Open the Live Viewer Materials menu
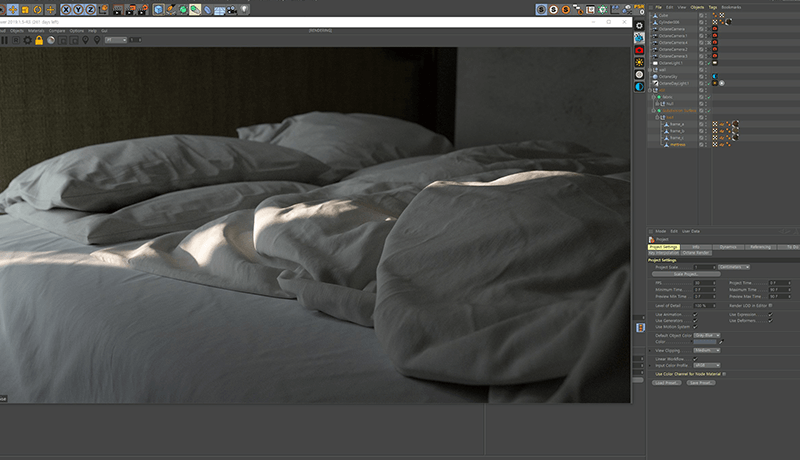This screenshot has height=460, width=800. tap(36, 31)
